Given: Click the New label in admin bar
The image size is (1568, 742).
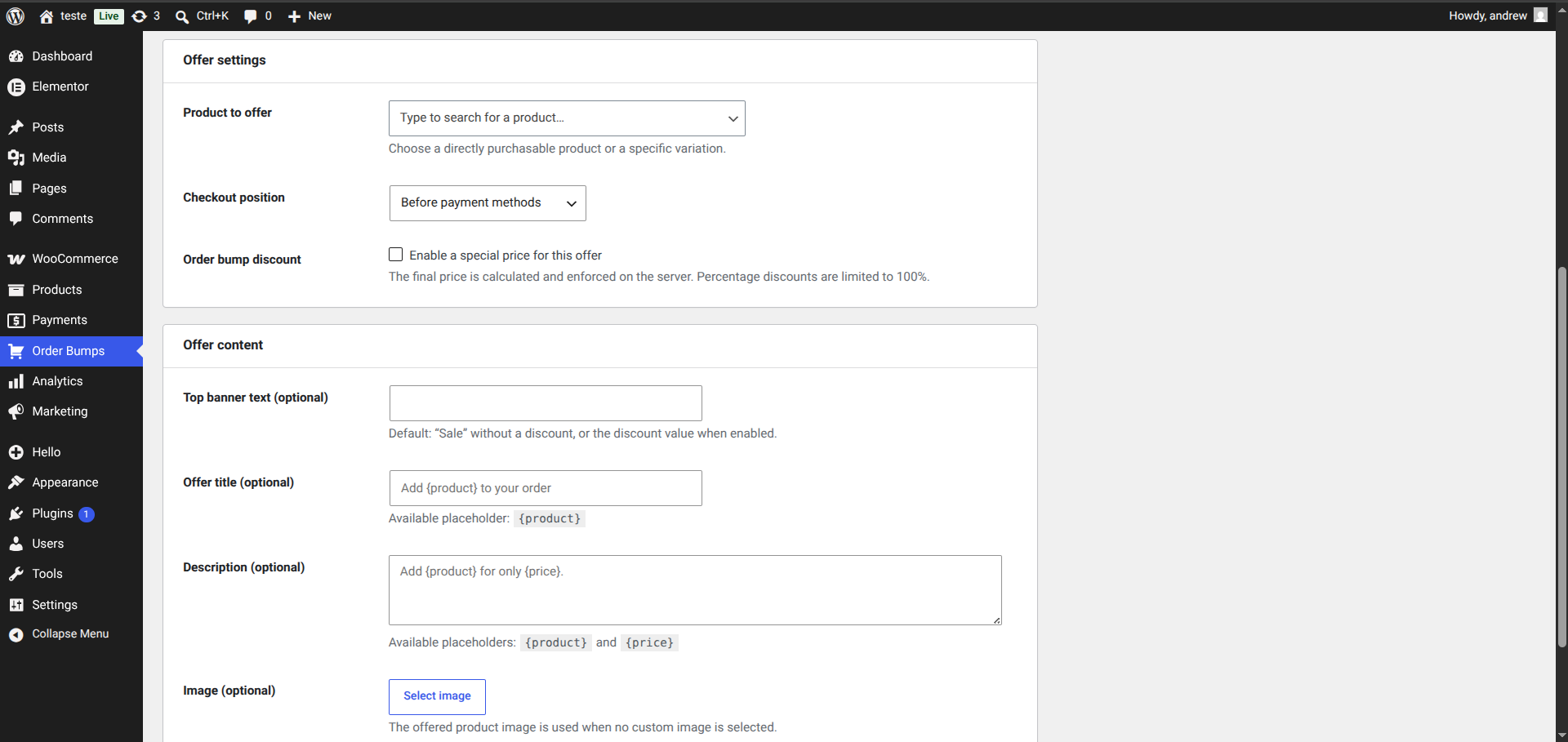Looking at the screenshot, I should (319, 16).
